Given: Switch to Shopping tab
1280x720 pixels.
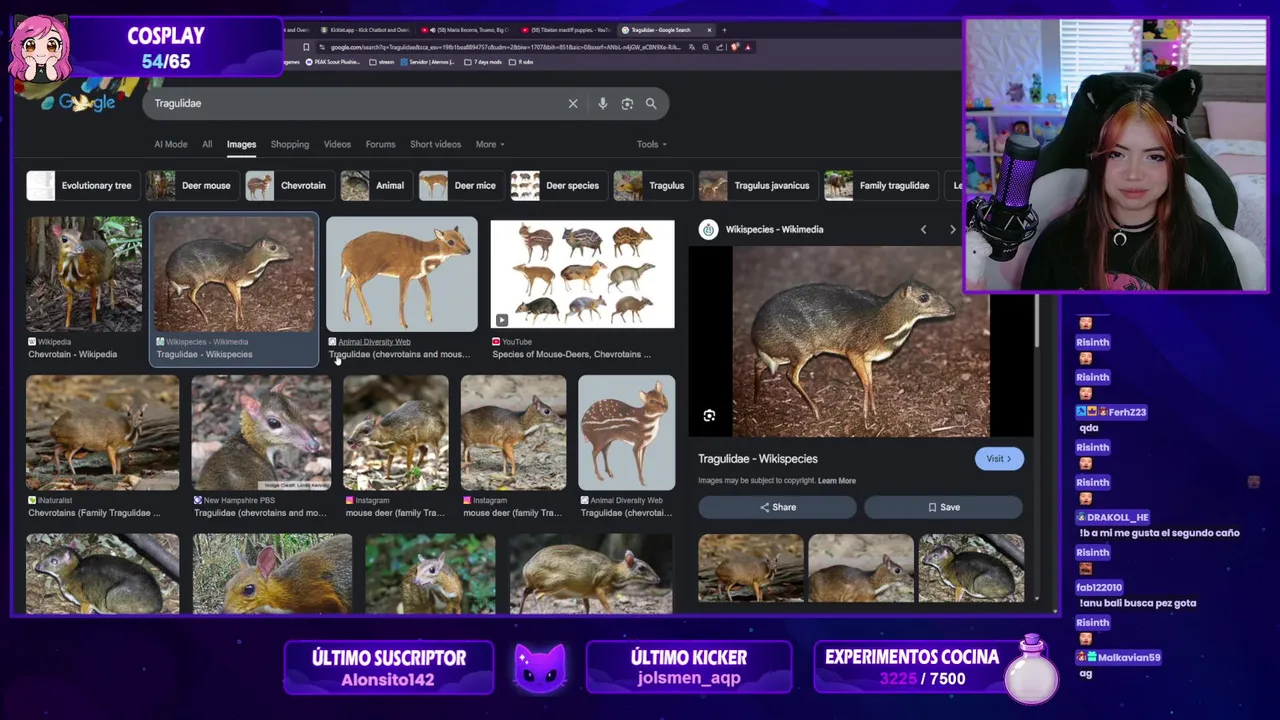Looking at the screenshot, I should 290,144.
